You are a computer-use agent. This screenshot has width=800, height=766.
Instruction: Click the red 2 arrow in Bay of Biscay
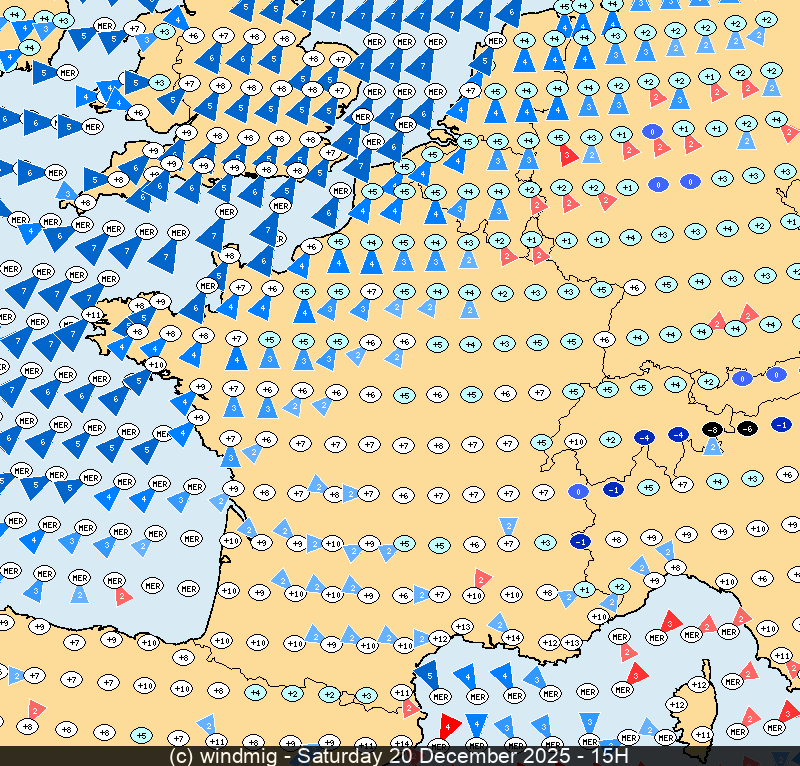click(x=122, y=596)
